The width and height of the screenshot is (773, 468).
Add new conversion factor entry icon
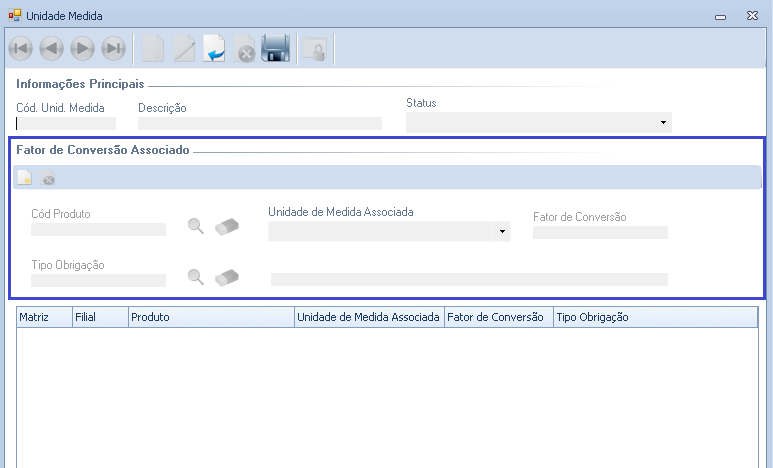point(25,178)
